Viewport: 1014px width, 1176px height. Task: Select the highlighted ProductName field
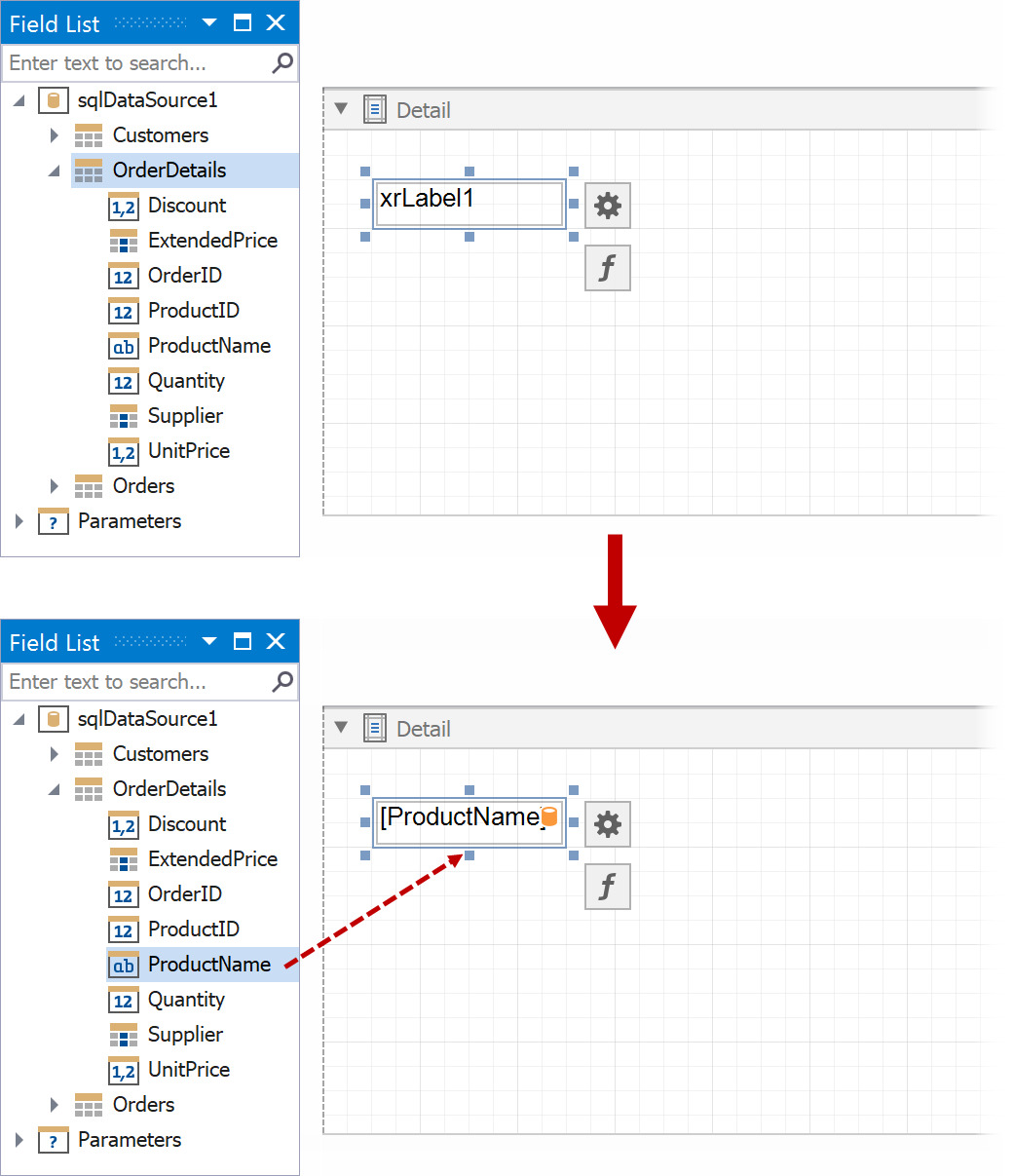208,965
